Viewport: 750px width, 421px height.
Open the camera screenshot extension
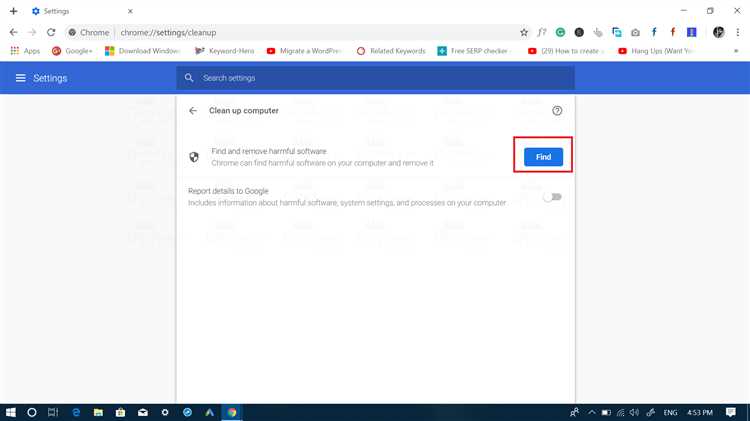[x=635, y=33]
